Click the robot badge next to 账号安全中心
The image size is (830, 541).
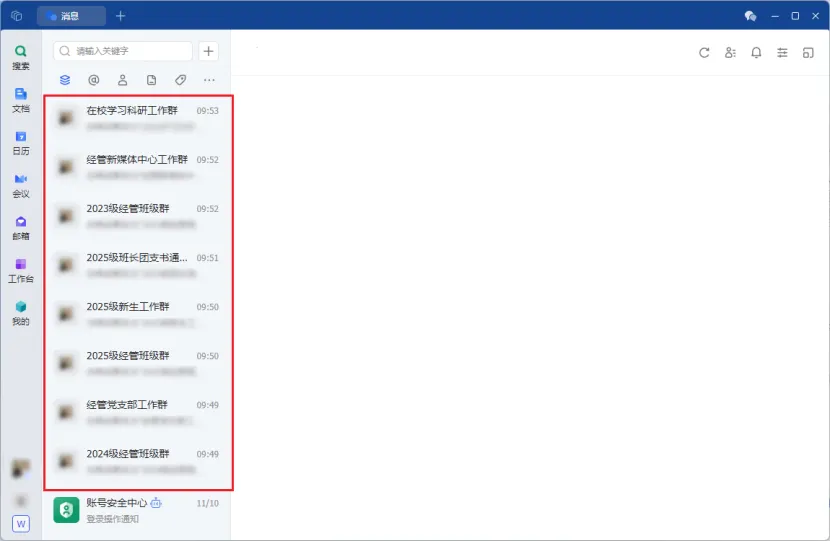click(156, 503)
